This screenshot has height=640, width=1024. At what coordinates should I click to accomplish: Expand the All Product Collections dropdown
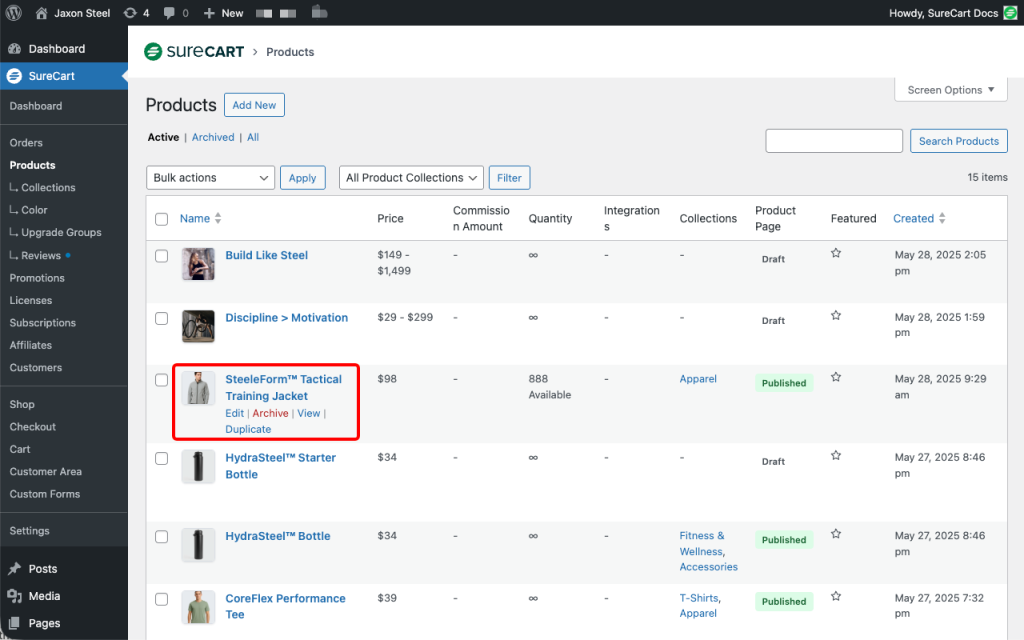click(x=411, y=178)
